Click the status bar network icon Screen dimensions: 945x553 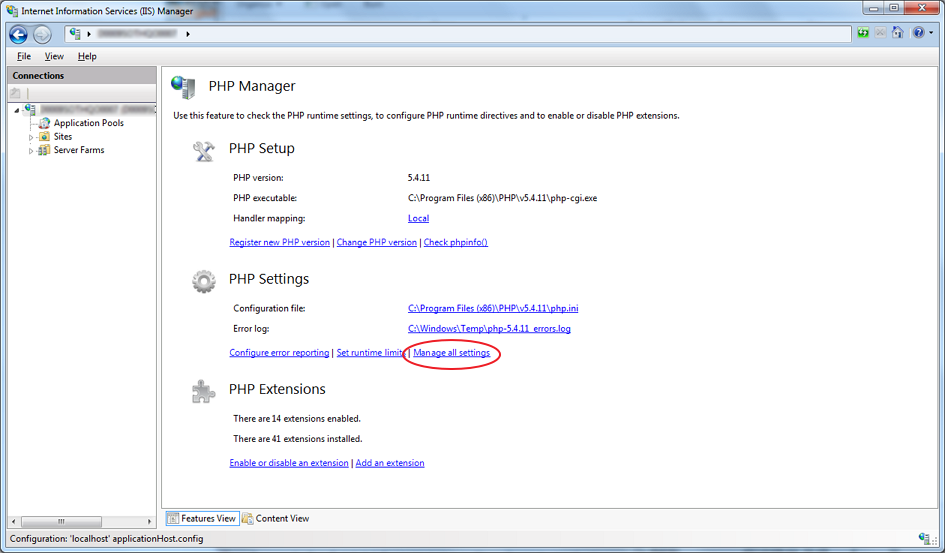[x=925, y=538]
